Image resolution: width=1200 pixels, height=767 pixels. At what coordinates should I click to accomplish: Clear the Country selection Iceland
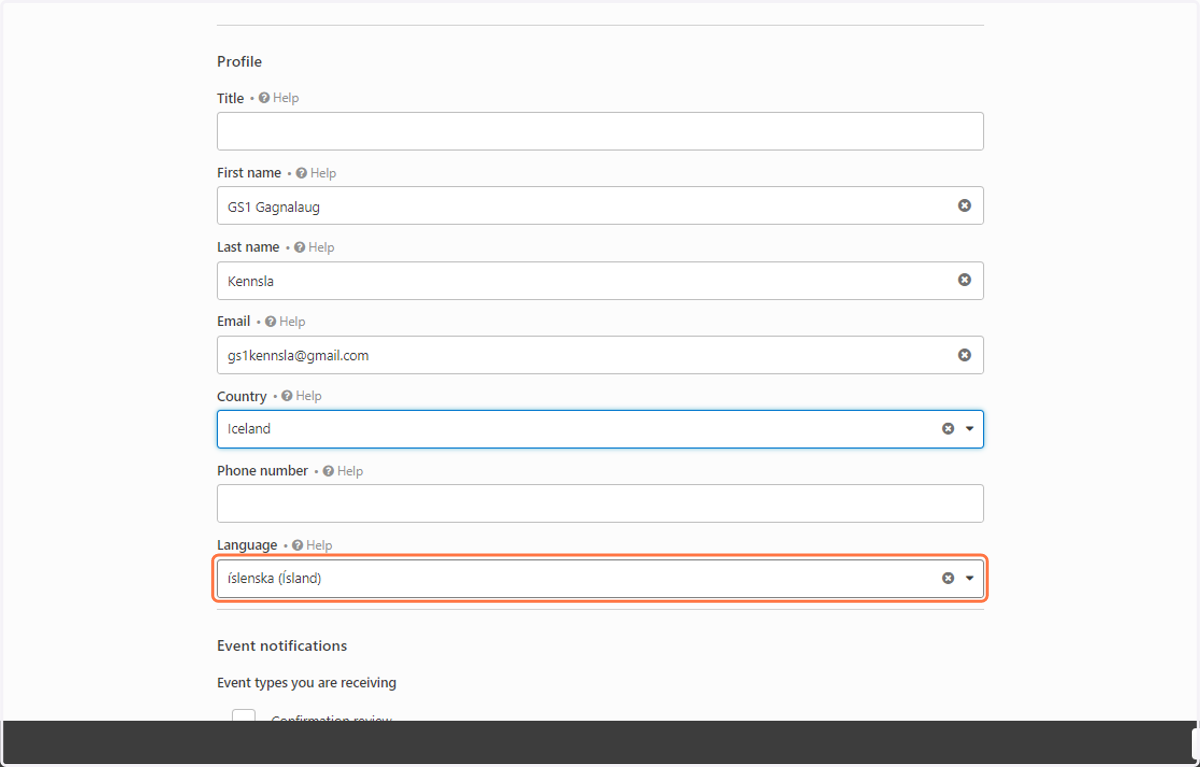click(x=948, y=429)
